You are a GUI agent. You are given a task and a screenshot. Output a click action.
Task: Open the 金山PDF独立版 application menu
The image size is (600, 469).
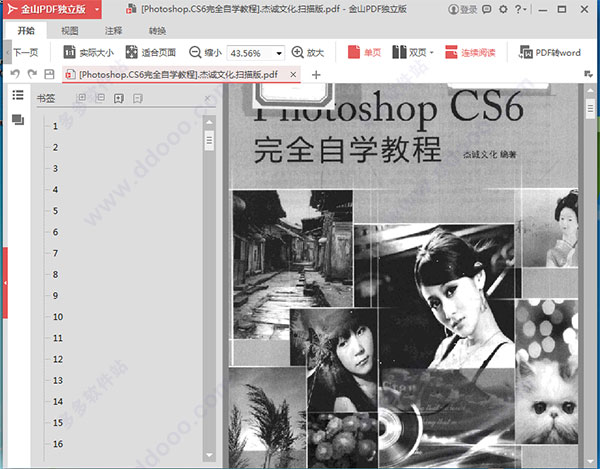coord(52,9)
